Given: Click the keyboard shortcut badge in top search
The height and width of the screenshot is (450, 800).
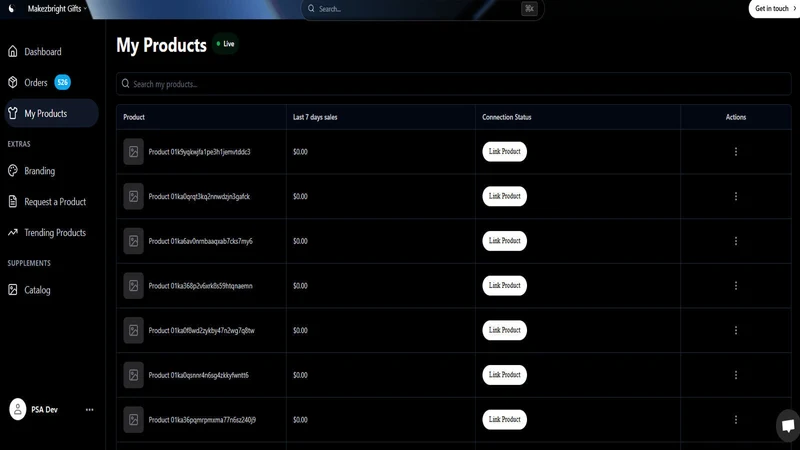Looking at the screenshot, I should [x=529, y=9].
